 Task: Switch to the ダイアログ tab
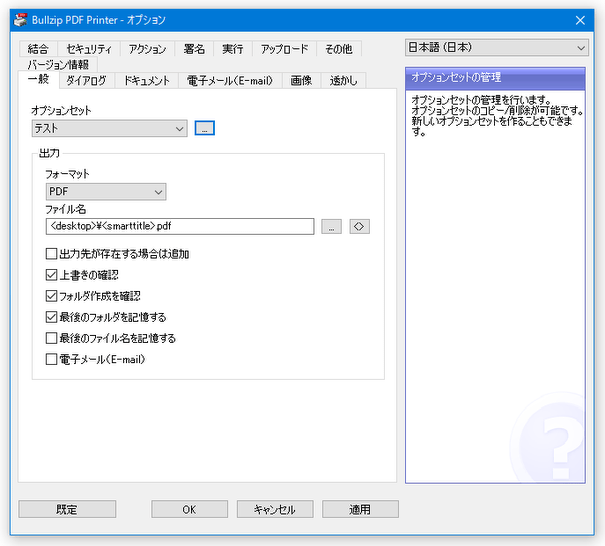click(x=86, y=81)
